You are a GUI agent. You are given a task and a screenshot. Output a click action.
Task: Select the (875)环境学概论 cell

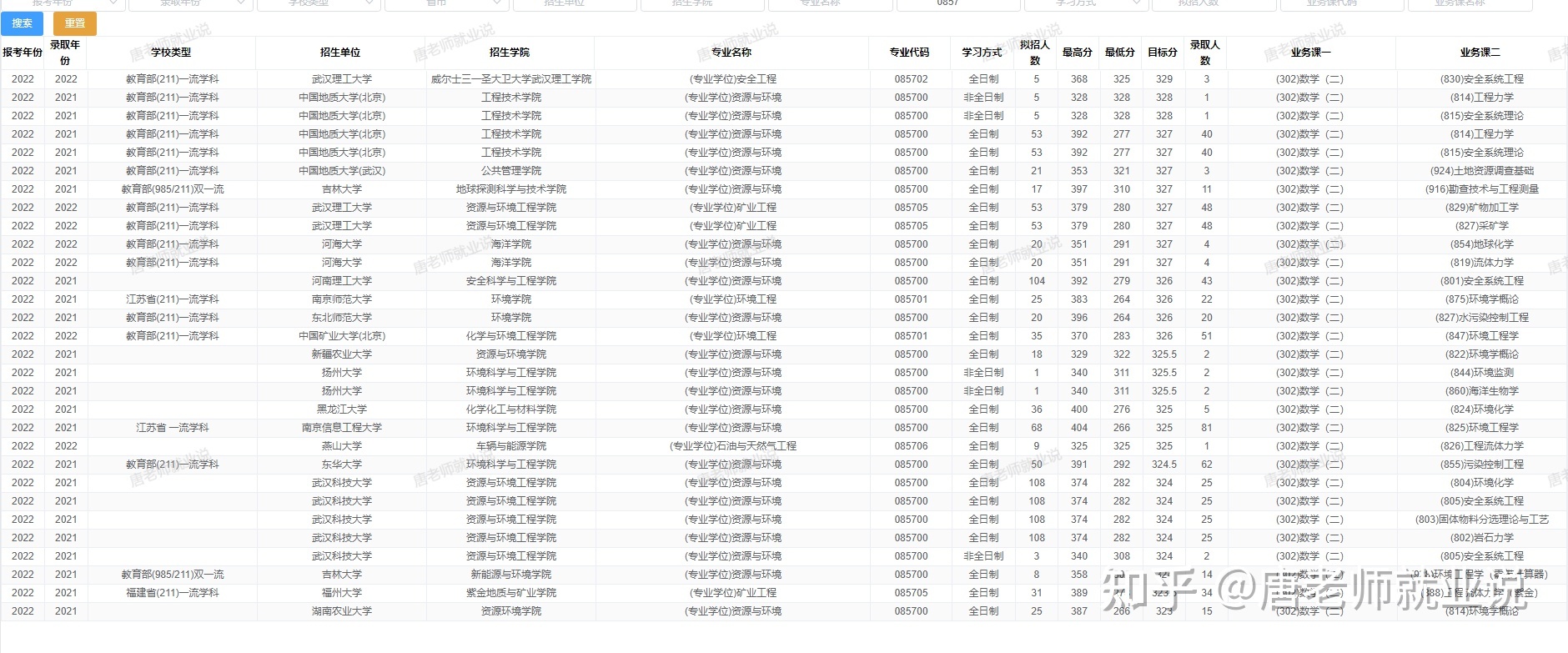[x=1482, y=299]
